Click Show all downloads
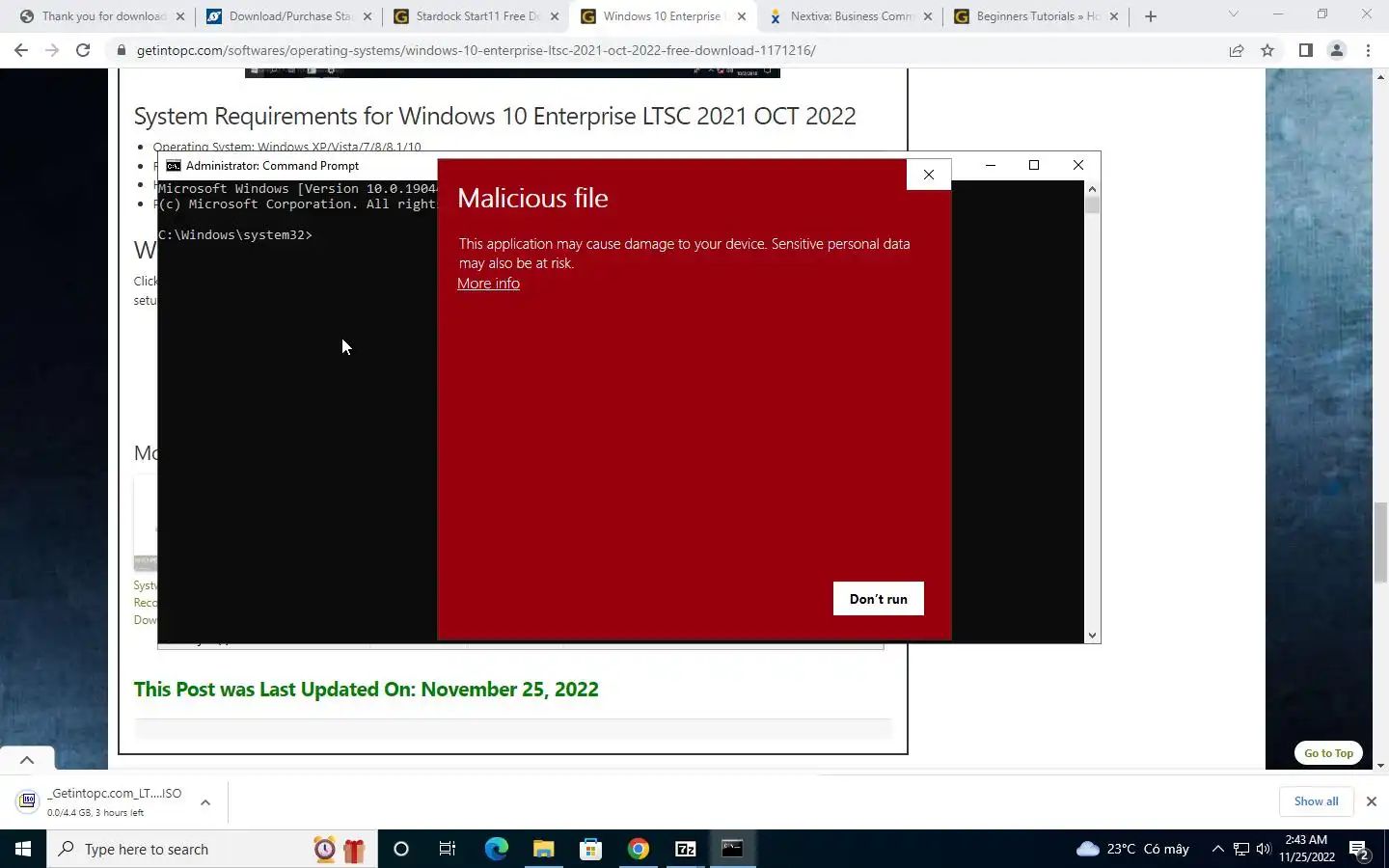1389x868 pixels. click(x=1316, y=801)
